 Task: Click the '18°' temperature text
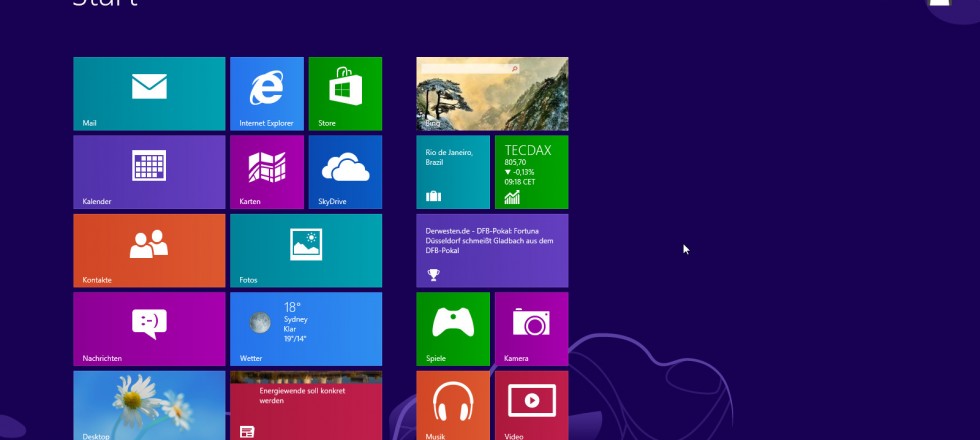pyautogui.click(x=292, y=307)
